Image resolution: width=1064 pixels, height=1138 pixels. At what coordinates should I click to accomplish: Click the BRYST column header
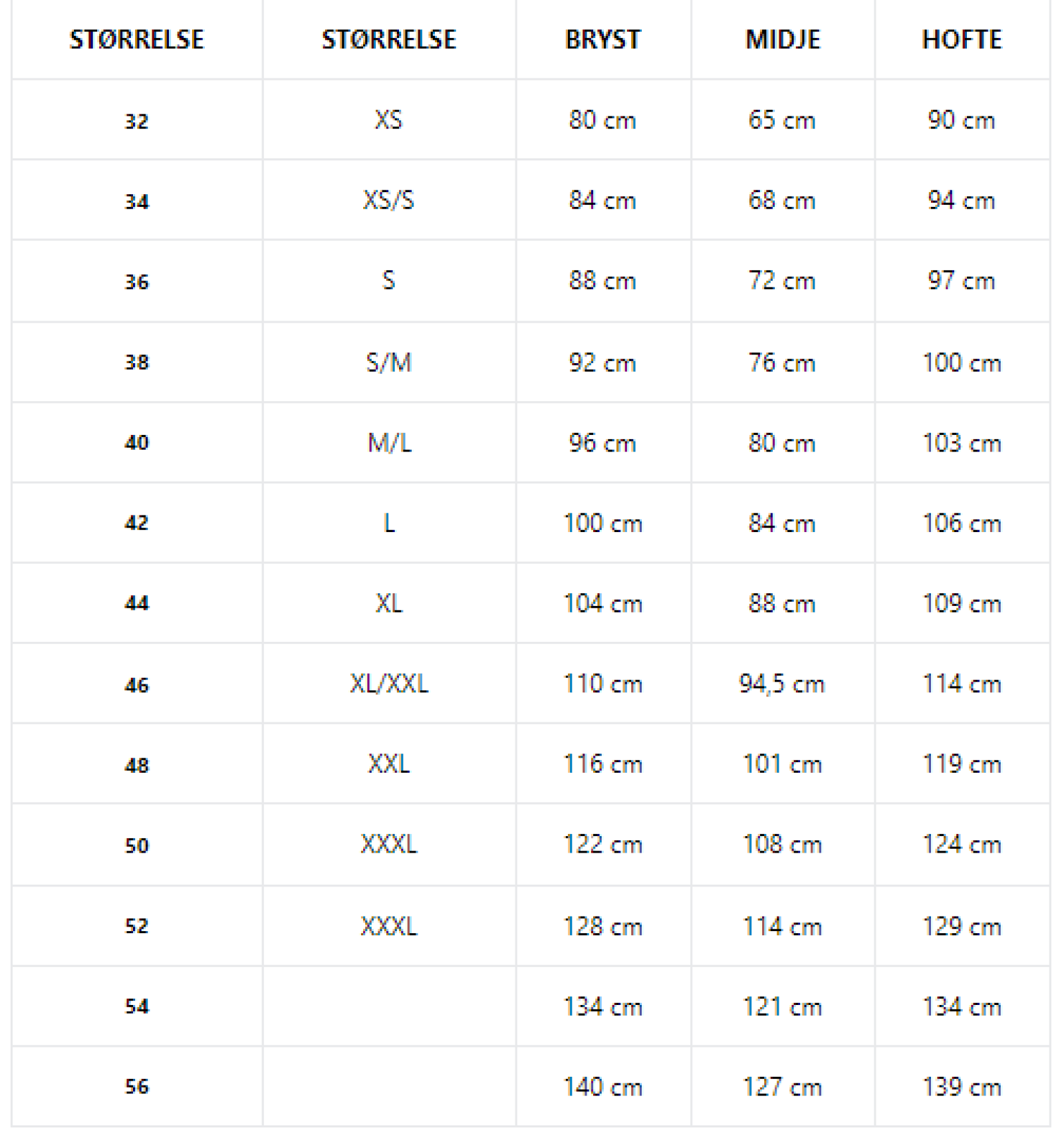point(602,40)
